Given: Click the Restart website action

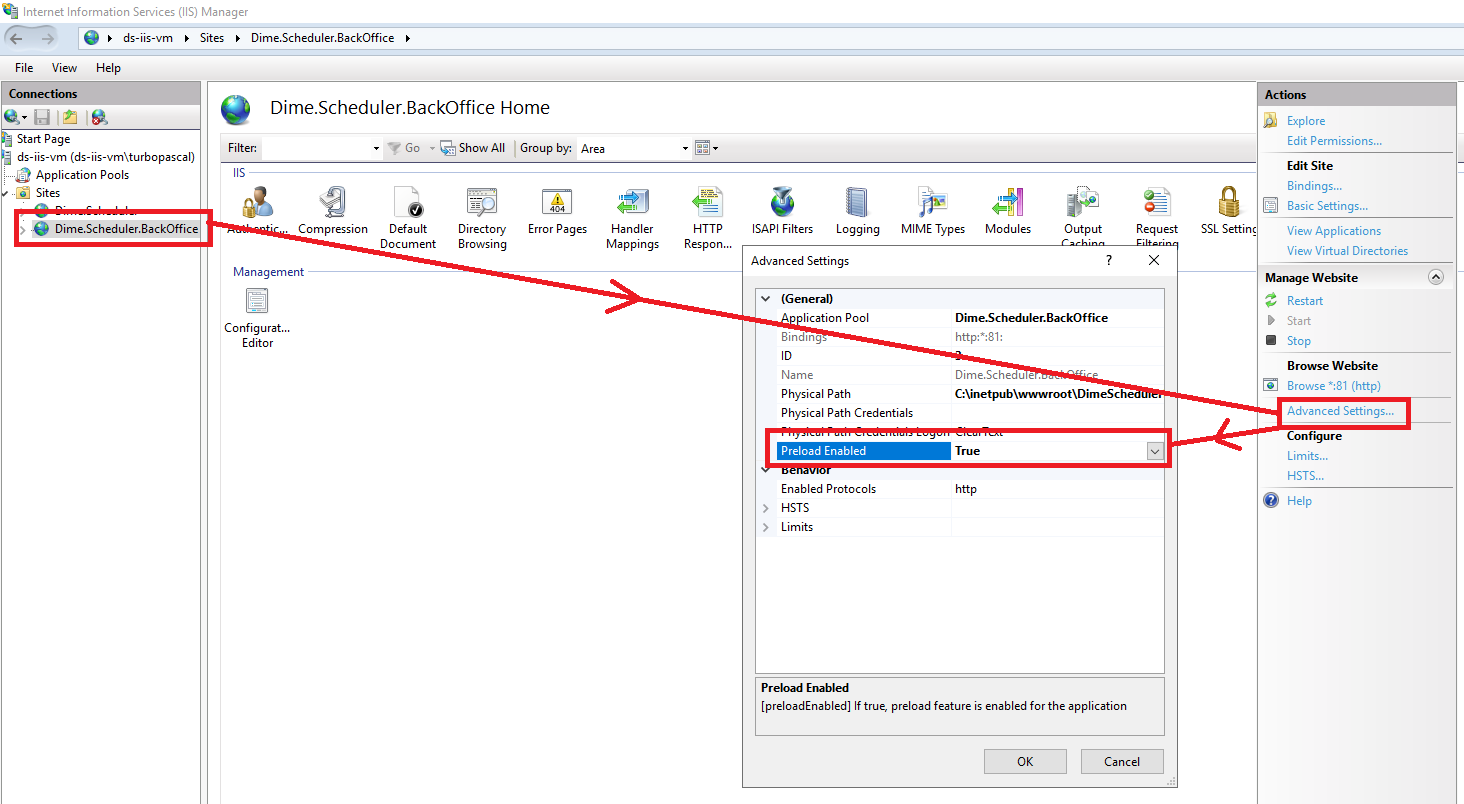Looking at the screenshot, I should (1304, 301).
